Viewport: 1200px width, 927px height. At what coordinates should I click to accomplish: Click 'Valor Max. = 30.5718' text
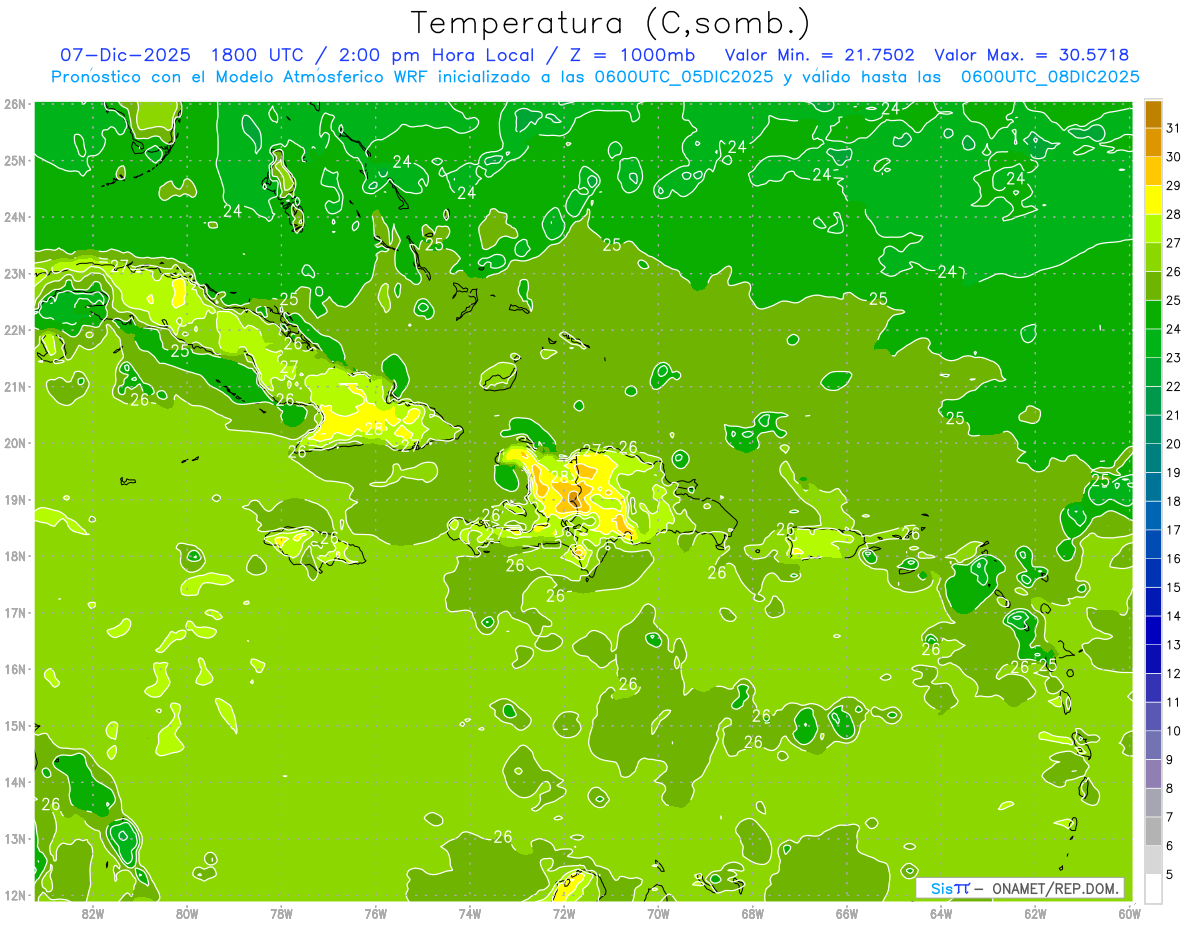[1033, 55]
